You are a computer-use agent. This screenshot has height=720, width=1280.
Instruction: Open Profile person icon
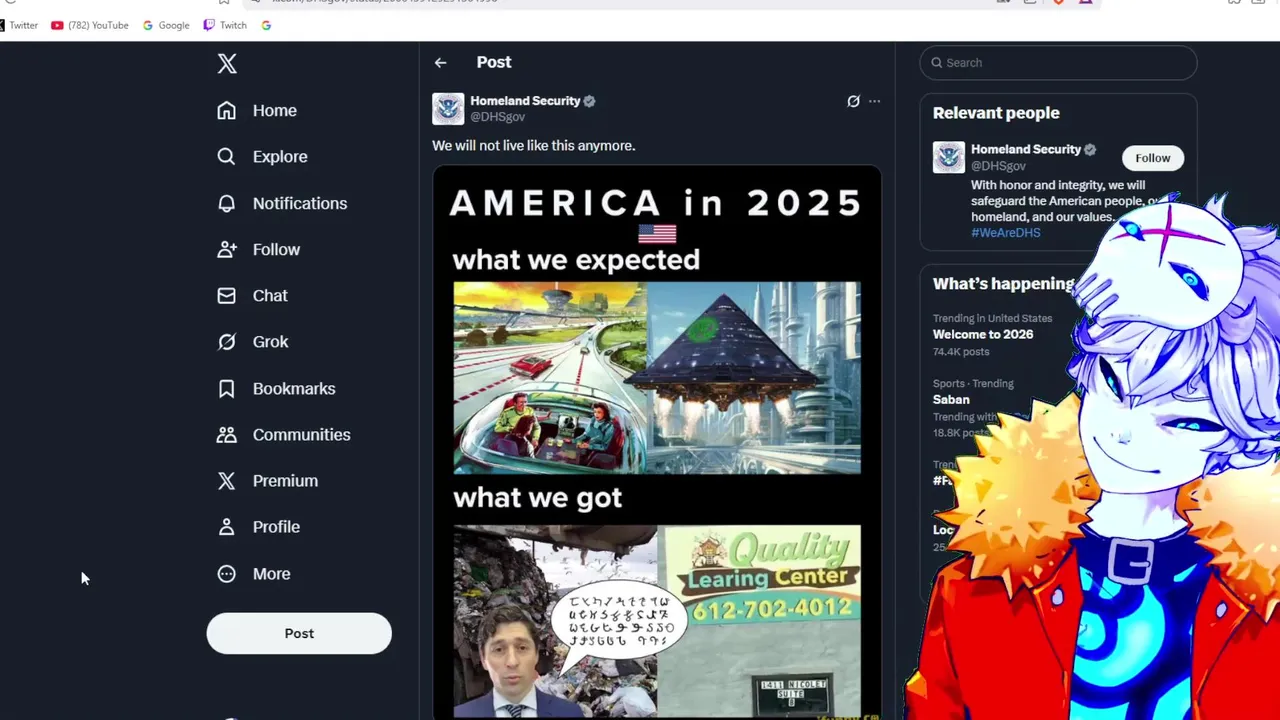pyautogui.click(x=227, y=527)
